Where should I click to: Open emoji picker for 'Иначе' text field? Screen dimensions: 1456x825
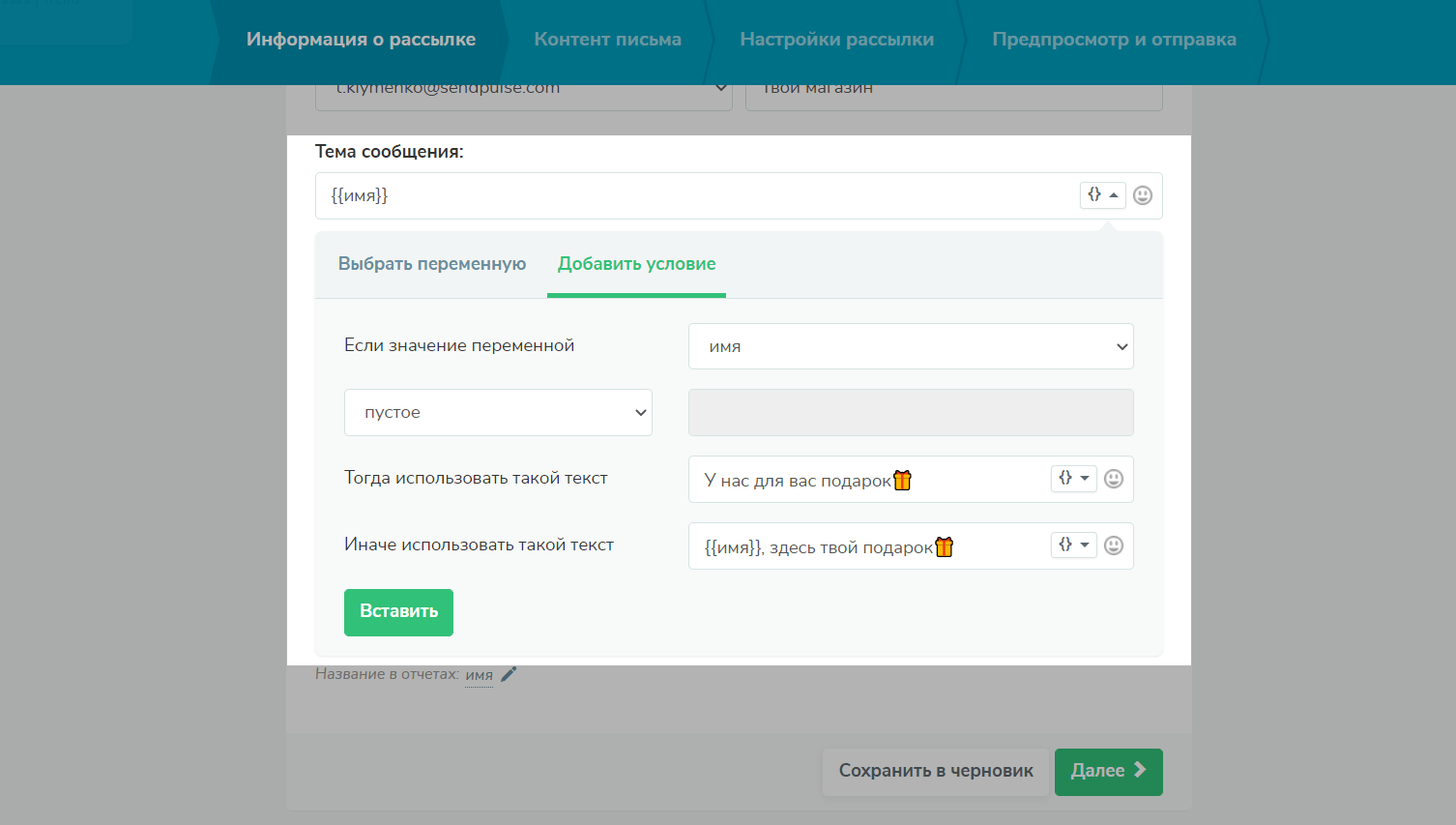click(1113, 545)
